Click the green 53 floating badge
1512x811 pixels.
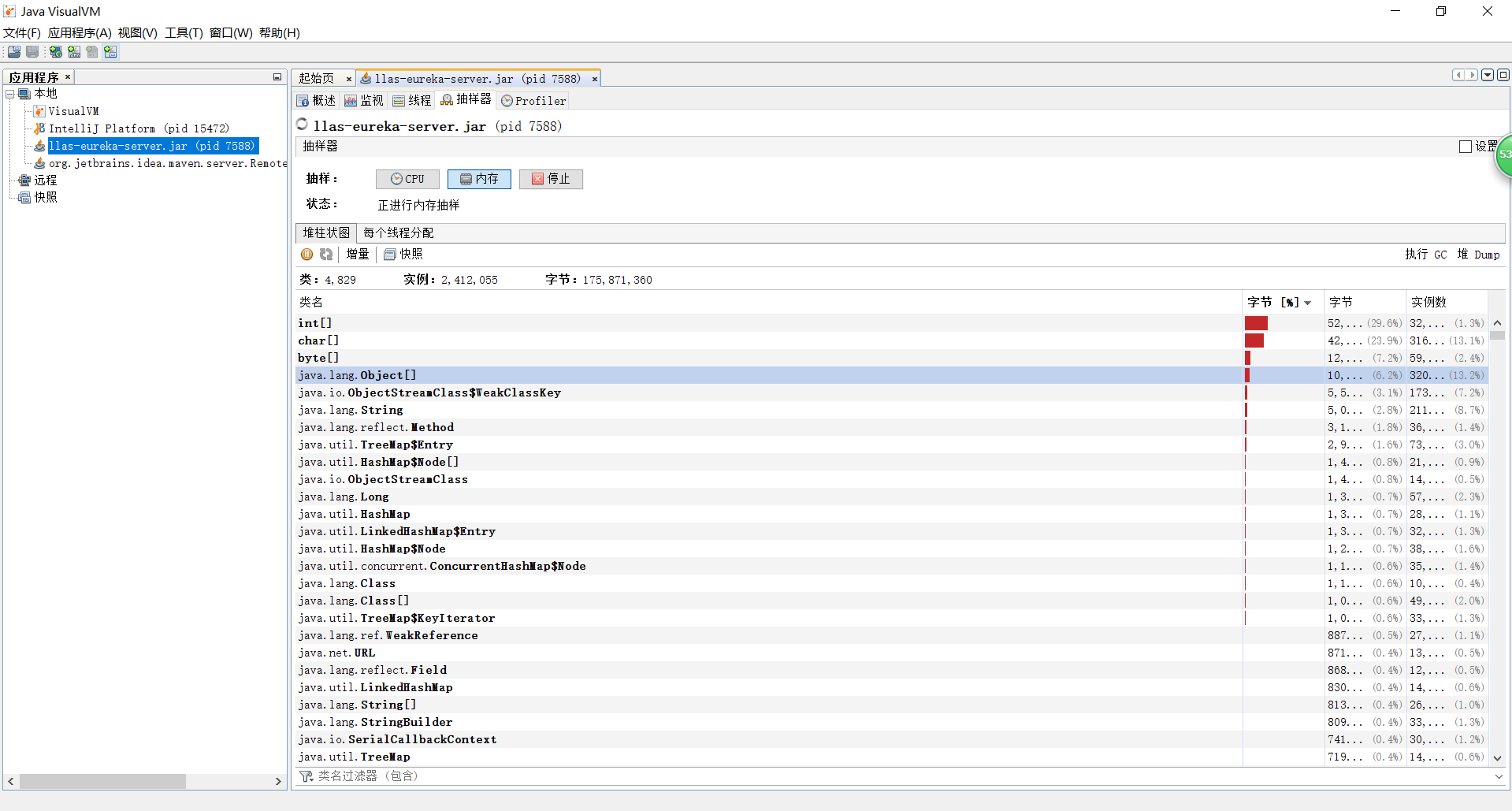[1504, 154]
